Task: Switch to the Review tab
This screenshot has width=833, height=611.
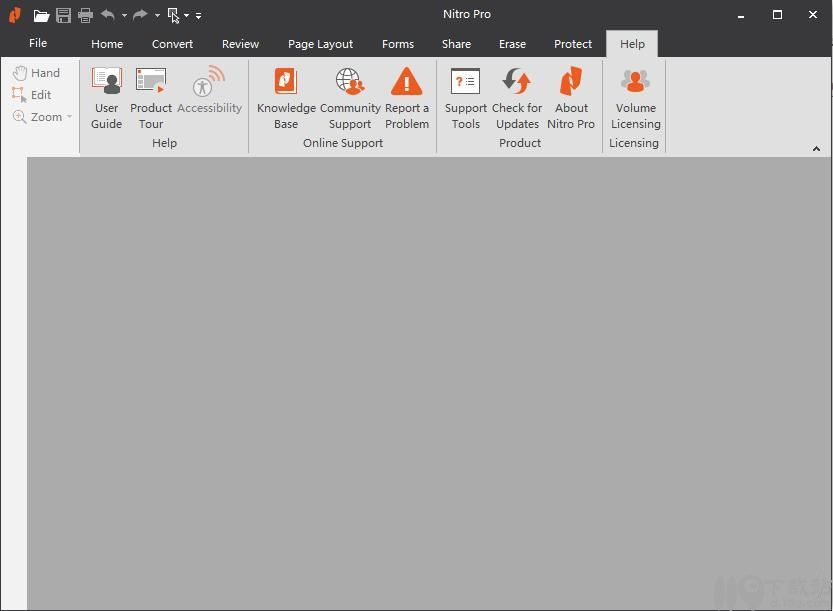Action: click(x=240, y=44)
